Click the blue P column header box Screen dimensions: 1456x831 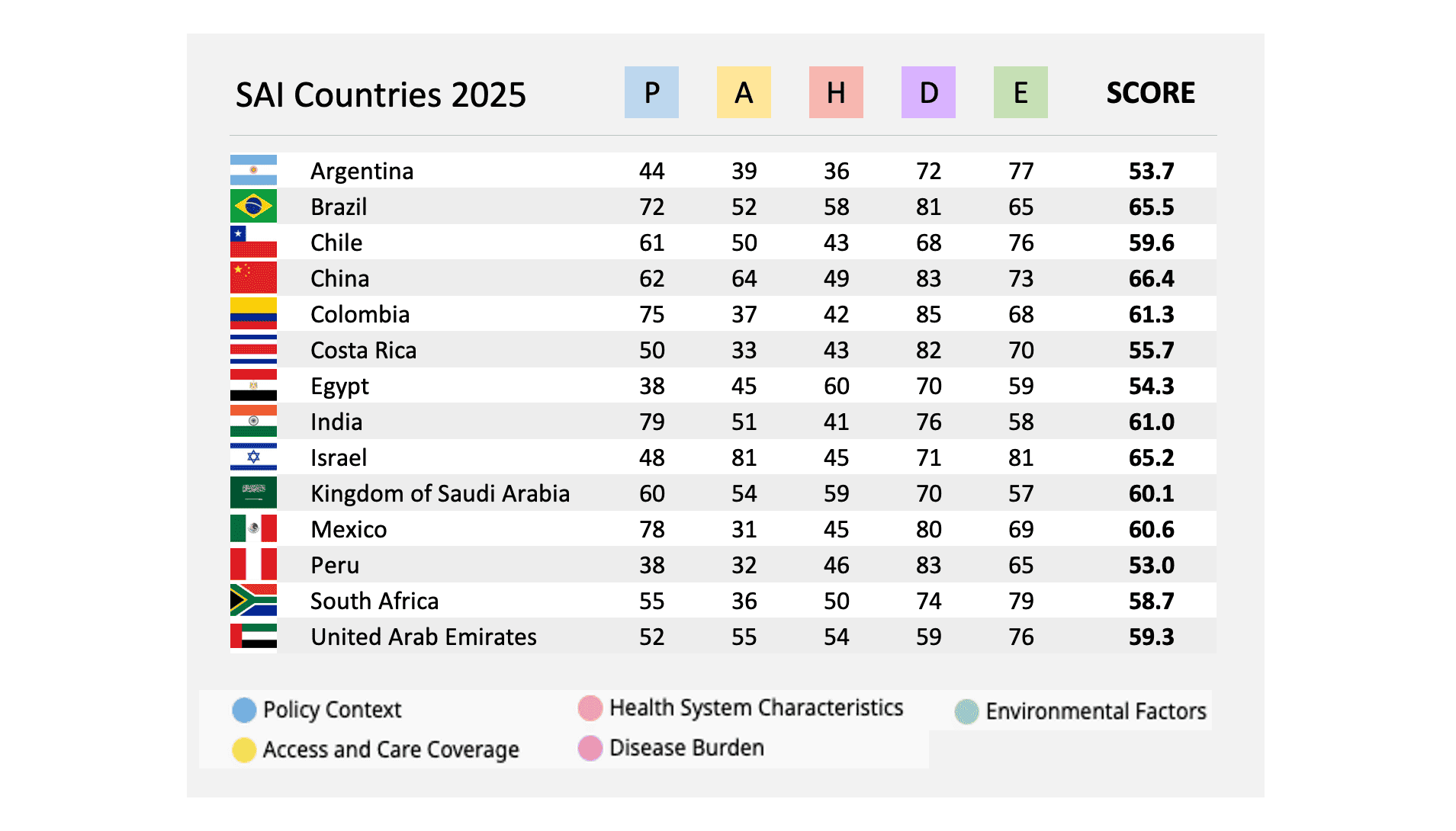tap(651, 92)
